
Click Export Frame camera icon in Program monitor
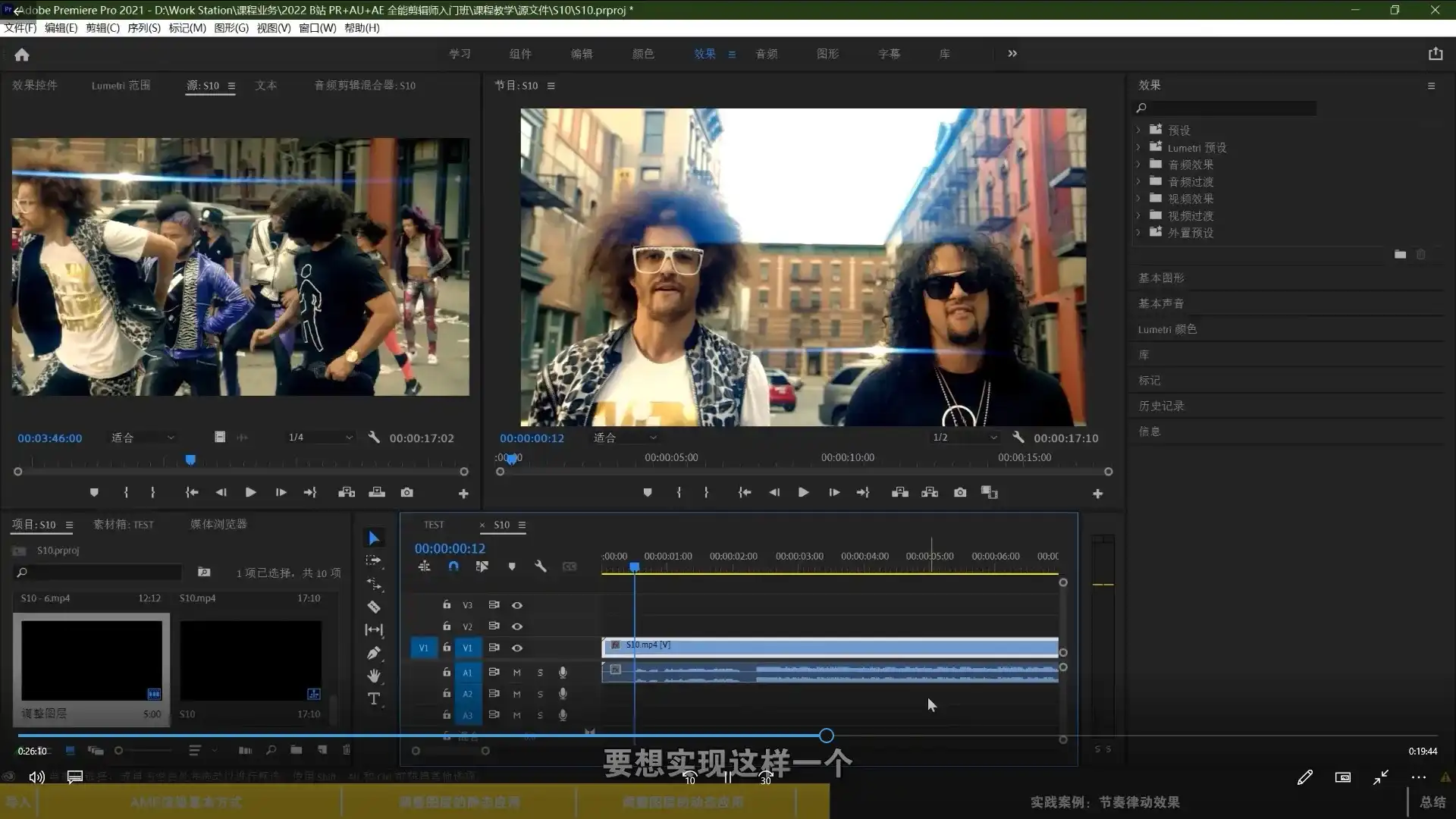pyautogui.click(x=960, y=492)
